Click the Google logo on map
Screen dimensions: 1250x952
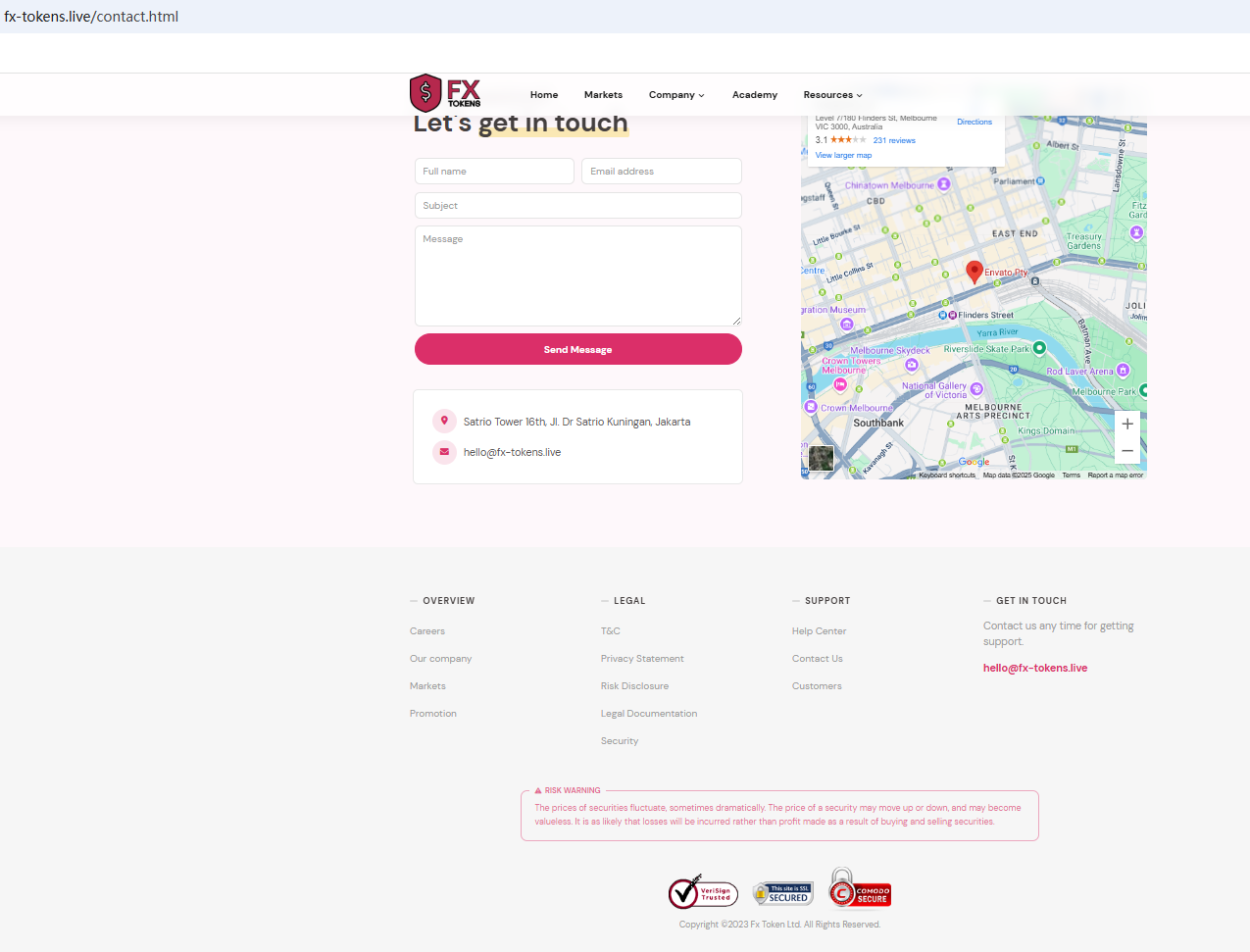click(974, 462)
